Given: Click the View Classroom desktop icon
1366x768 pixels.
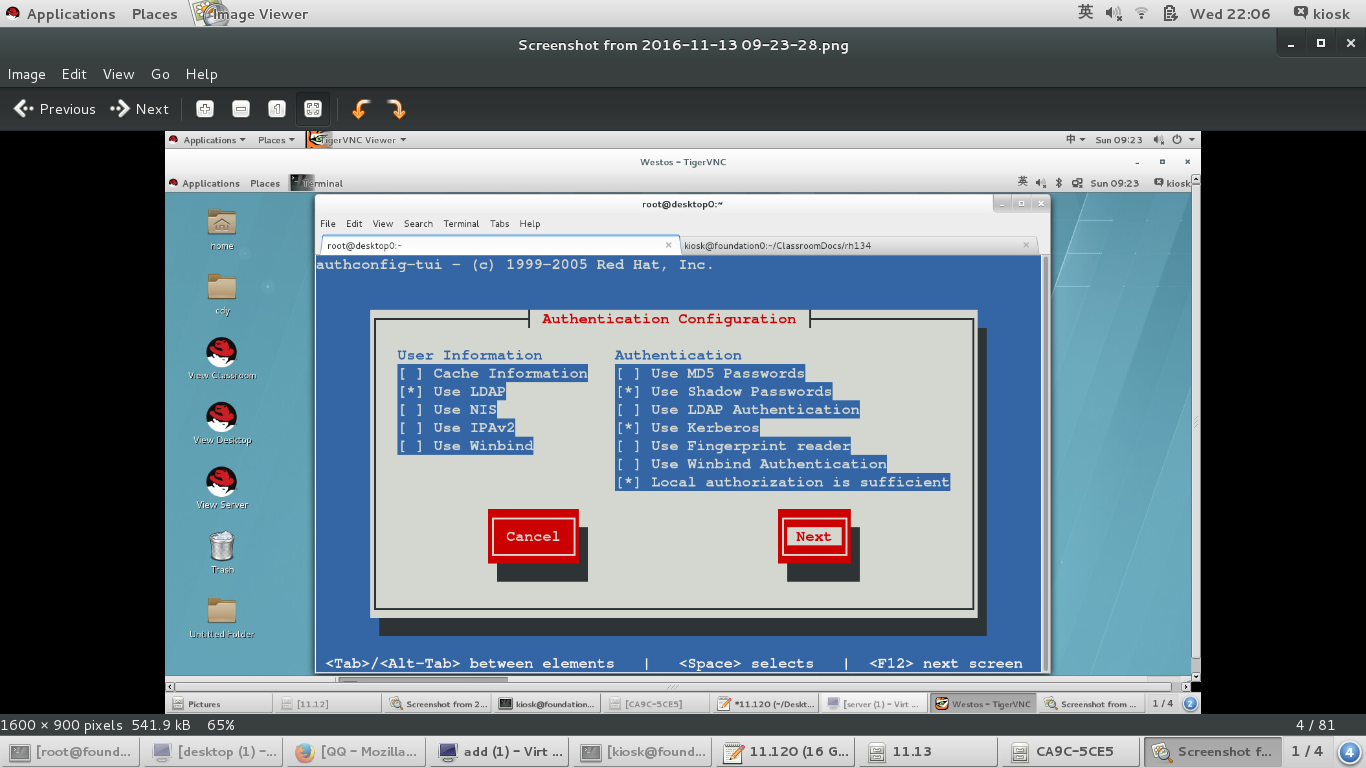Looking at the screenshot, I should pyautogui.click(x=222, y=359).
